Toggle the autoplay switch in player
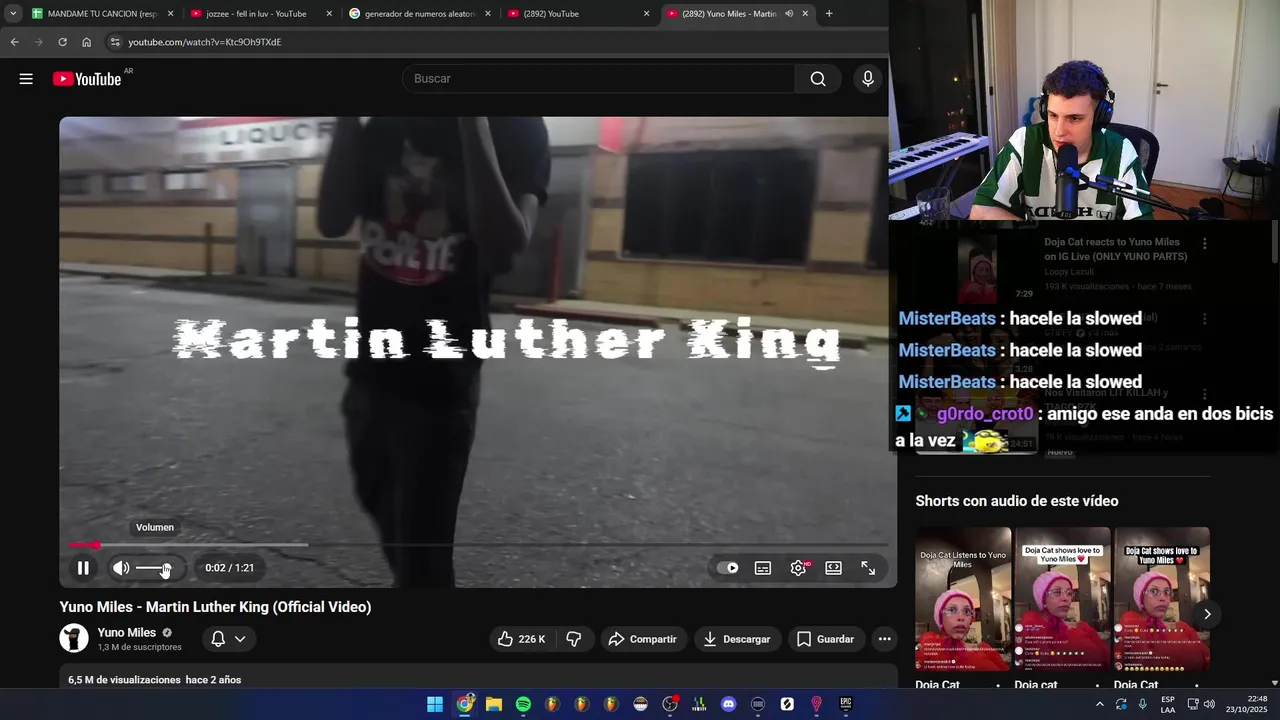Image resolution: width=1280 pixels, height=720 pixels. click(728, 568)
